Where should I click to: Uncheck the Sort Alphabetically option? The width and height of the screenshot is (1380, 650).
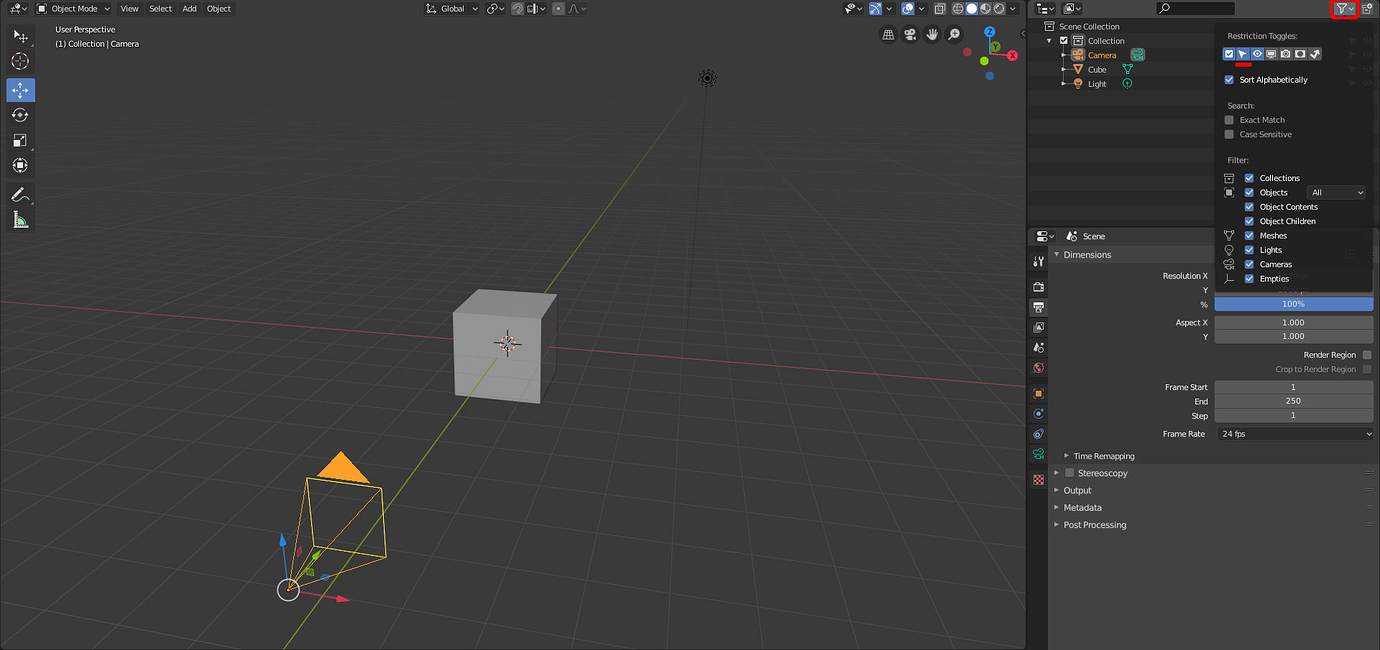[x=1229, y=79]
